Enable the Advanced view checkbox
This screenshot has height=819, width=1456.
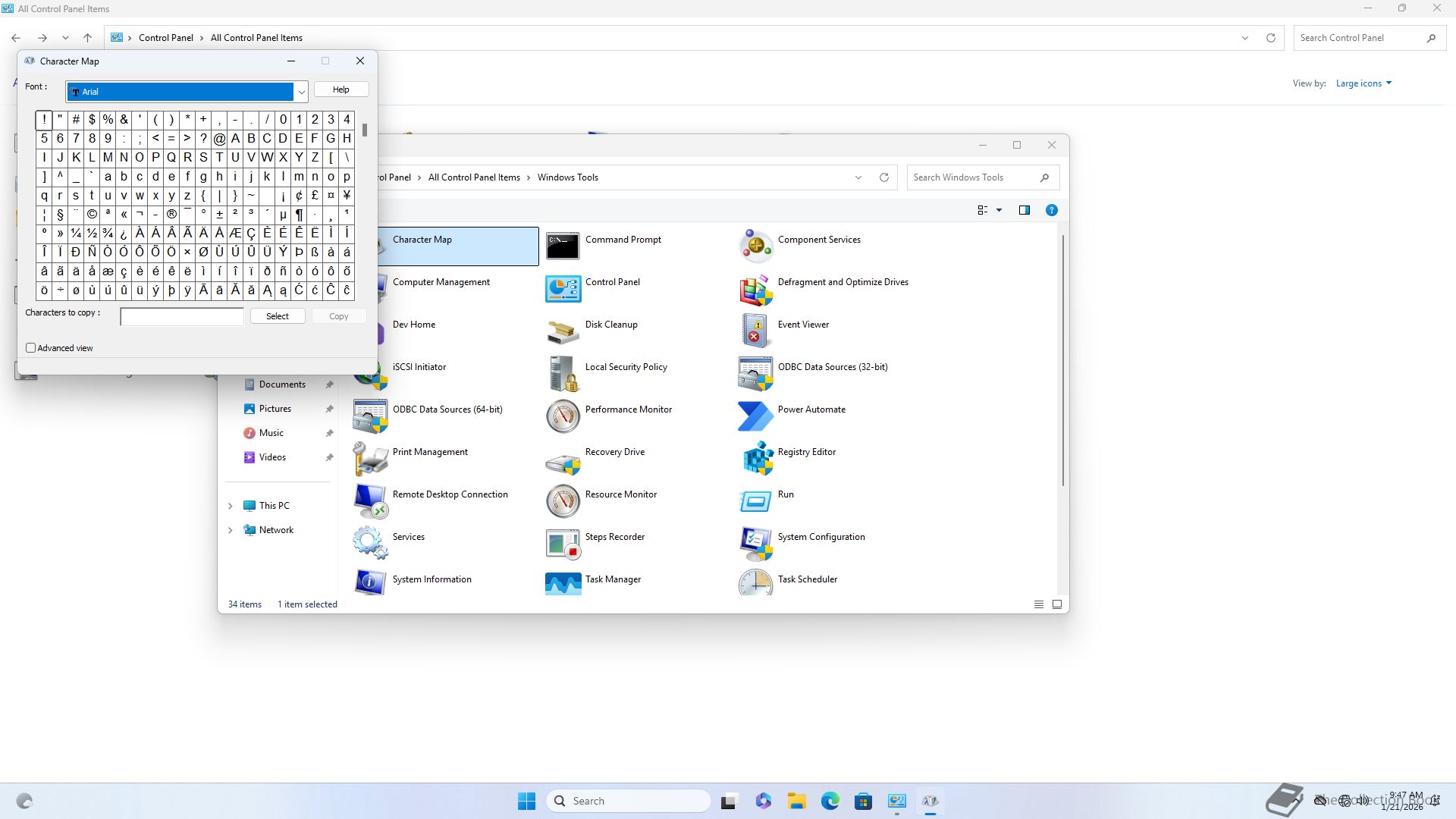(x=31, y=348)
